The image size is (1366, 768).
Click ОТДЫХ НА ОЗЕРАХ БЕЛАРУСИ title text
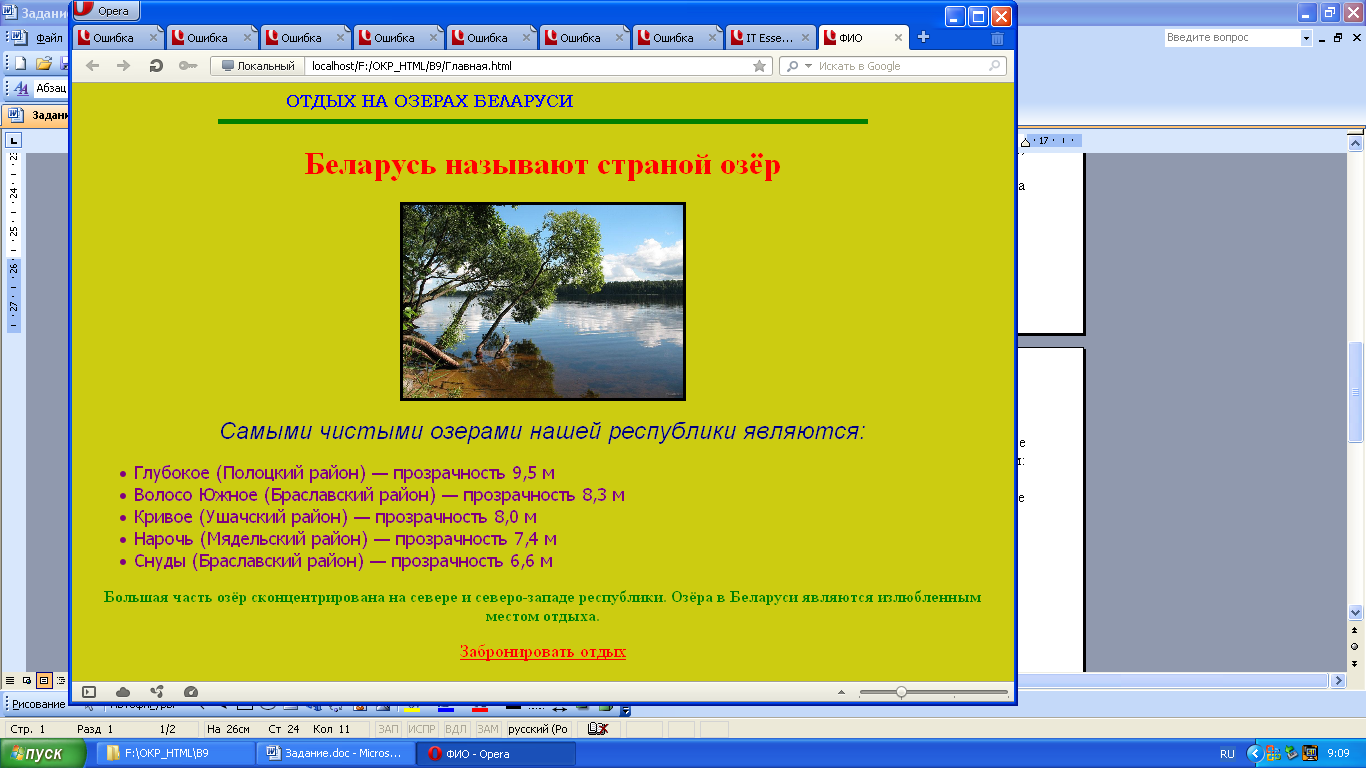(429, 102)
